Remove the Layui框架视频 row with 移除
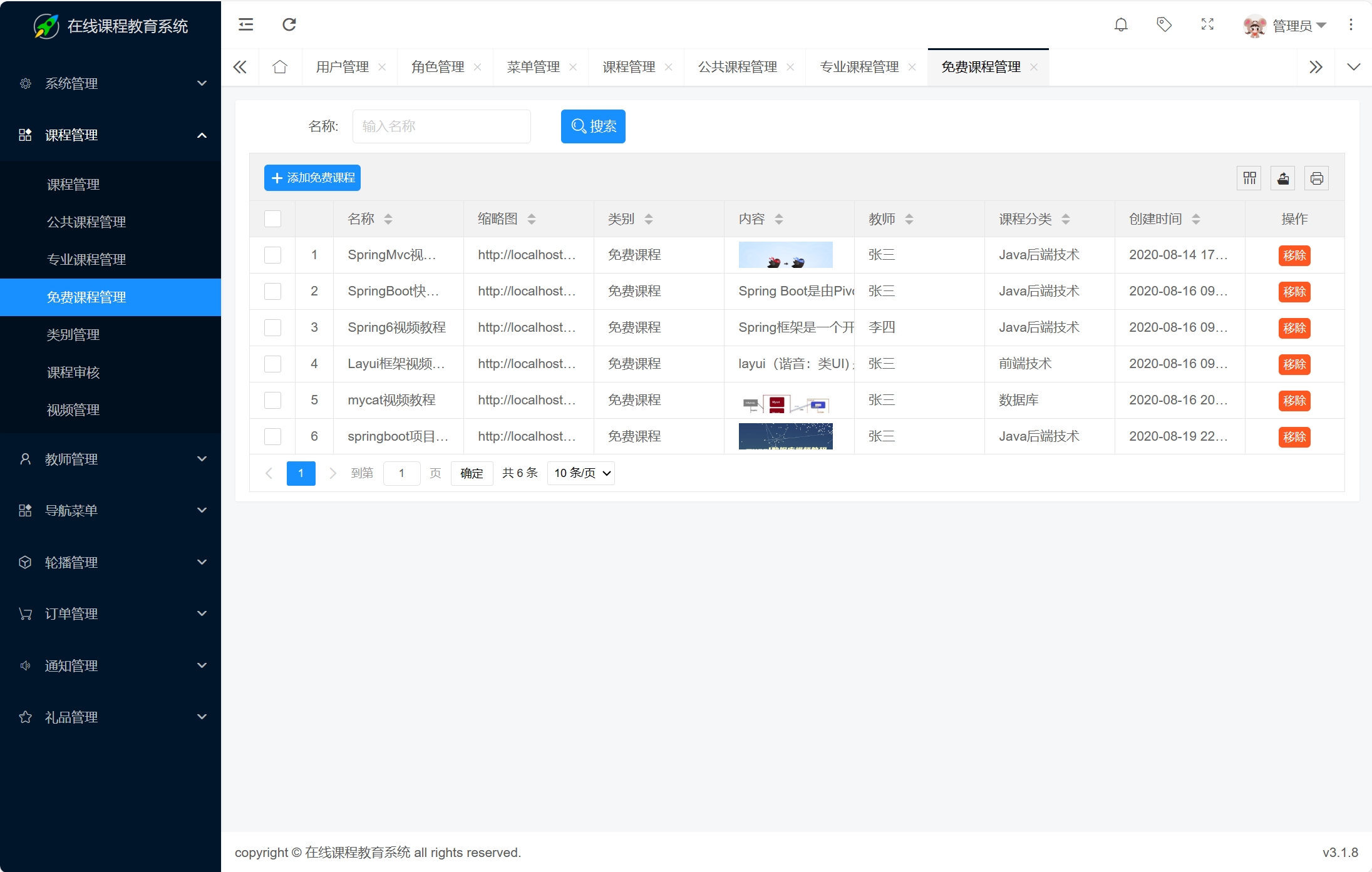 click(x=1294, y=364)
